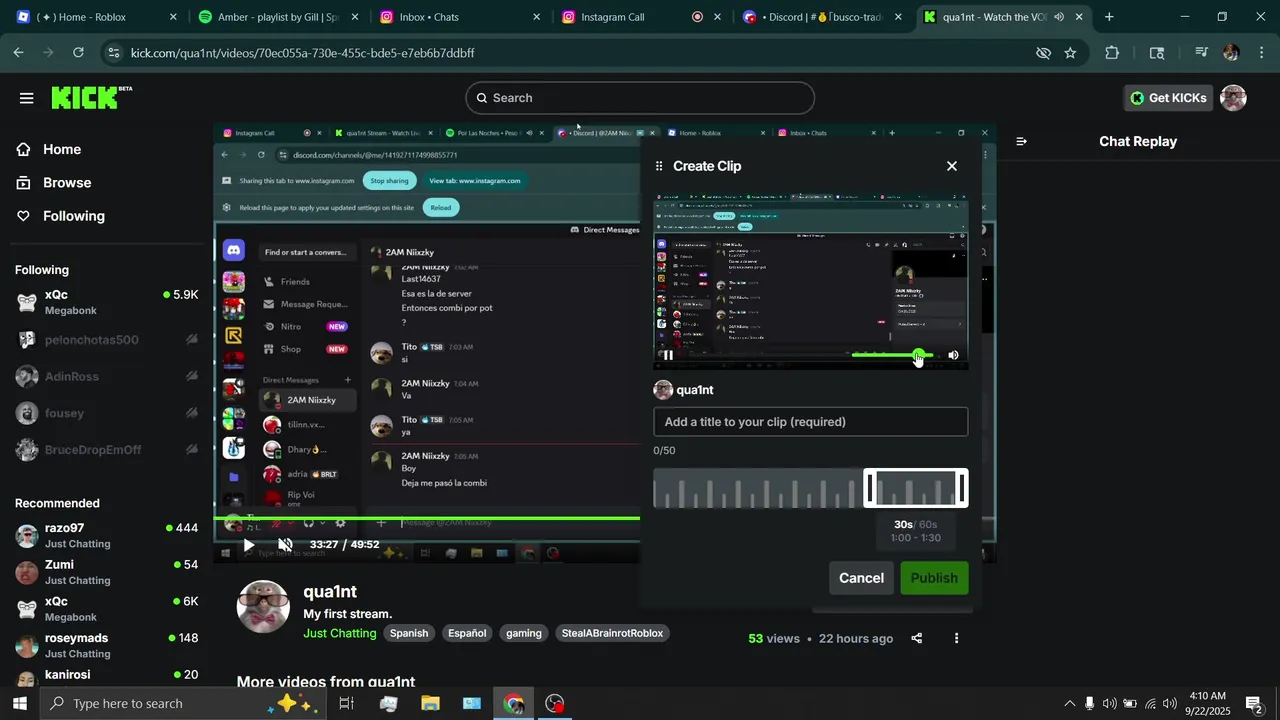
Task: Click the clip range selection on timeline
Action: point(916,489)
